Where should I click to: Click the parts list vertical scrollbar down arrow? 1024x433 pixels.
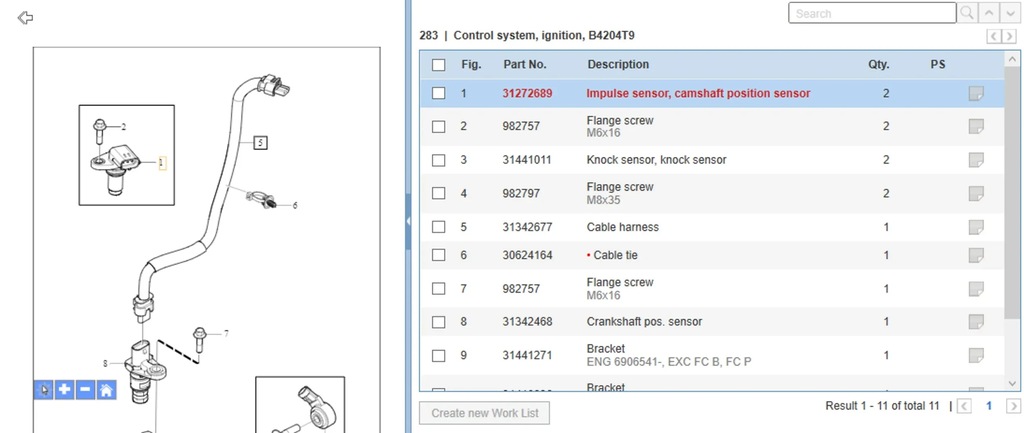tap(1012, 383)
